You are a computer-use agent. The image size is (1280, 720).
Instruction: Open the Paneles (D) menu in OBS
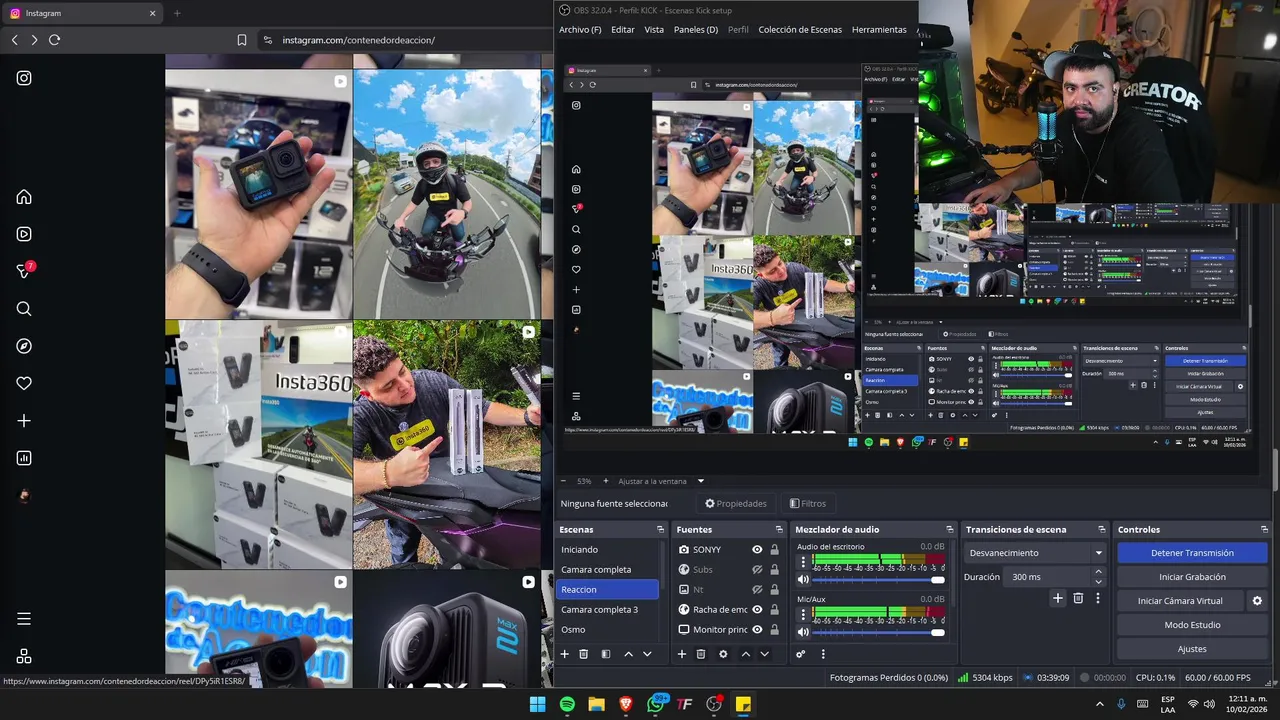point(696,30)
